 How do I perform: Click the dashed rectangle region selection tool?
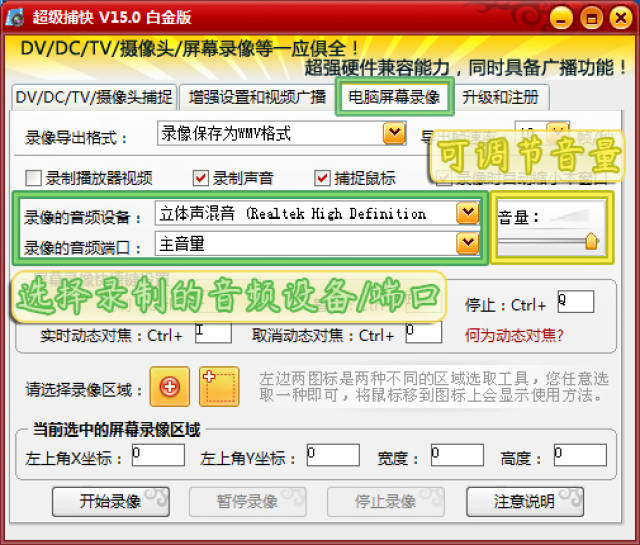coord(219,386)
